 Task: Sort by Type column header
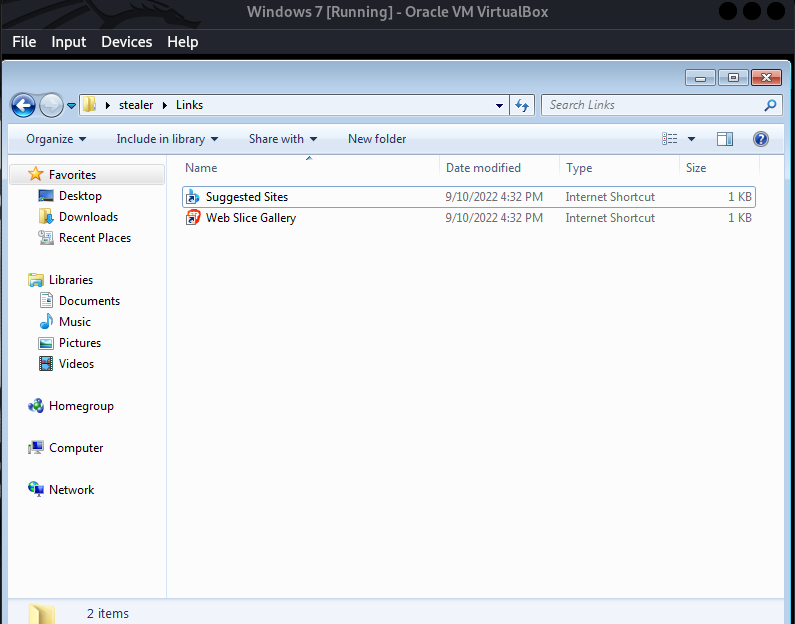pos(619,168)
